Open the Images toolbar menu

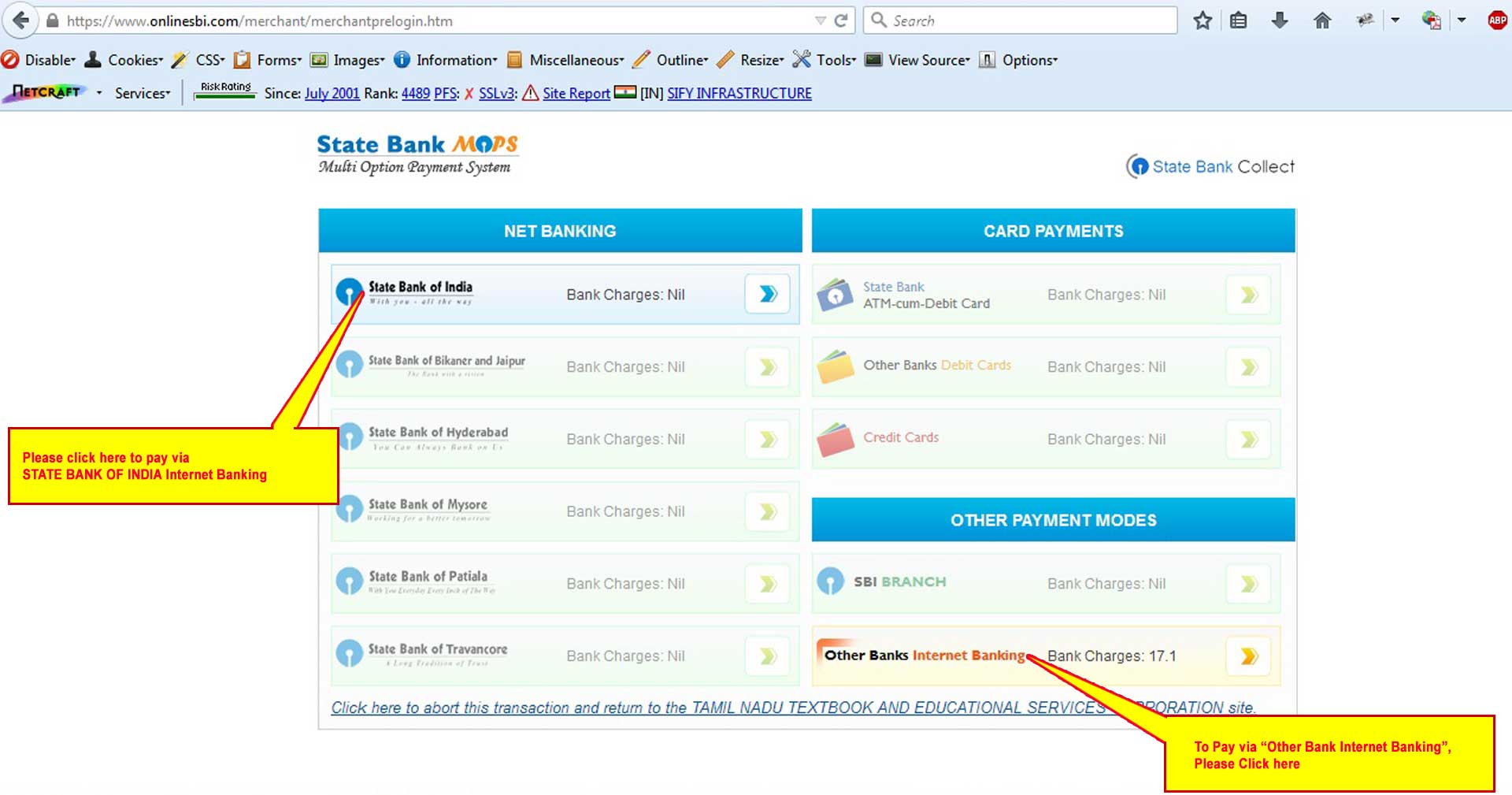tap(348, 60)
